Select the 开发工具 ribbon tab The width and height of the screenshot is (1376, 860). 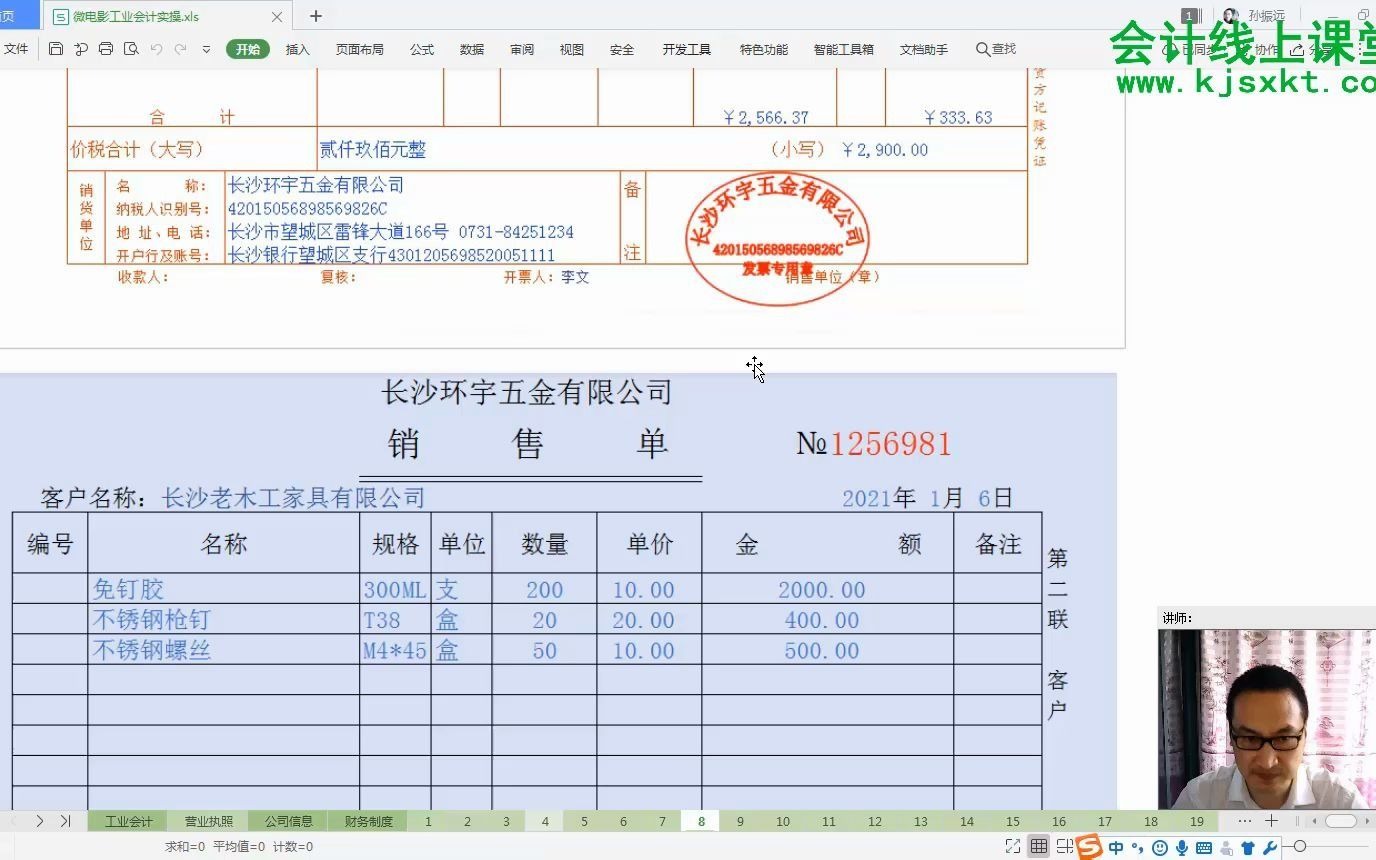(687, 49)
